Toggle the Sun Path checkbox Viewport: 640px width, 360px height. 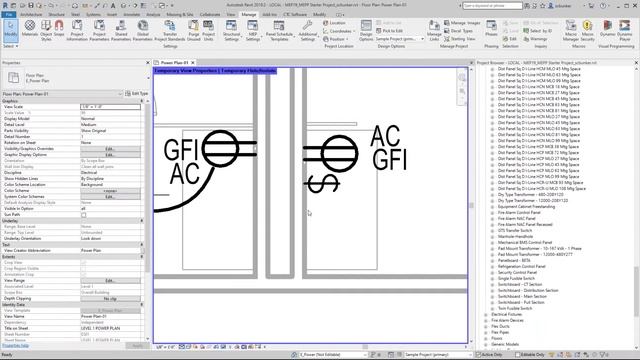[x=84, y=215]
